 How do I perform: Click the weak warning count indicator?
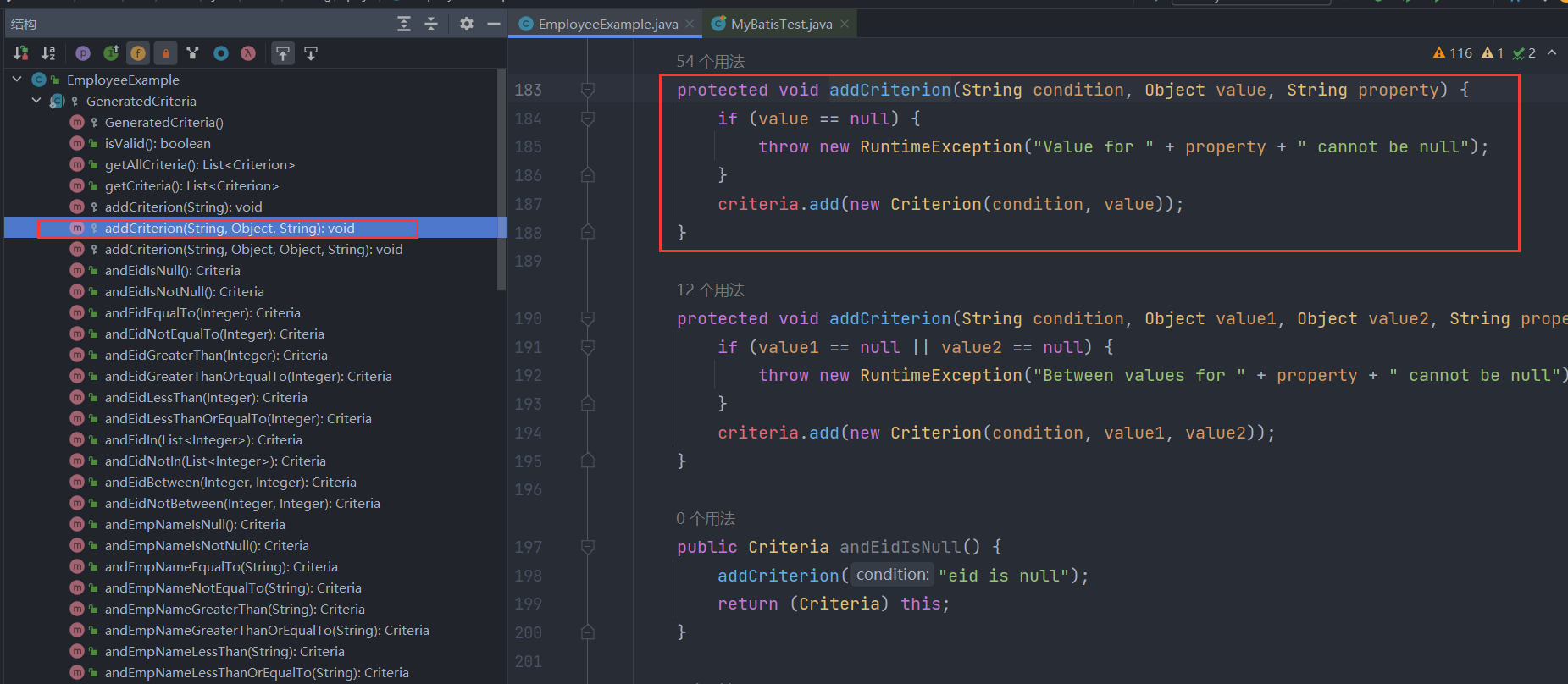coord(1493,52)
